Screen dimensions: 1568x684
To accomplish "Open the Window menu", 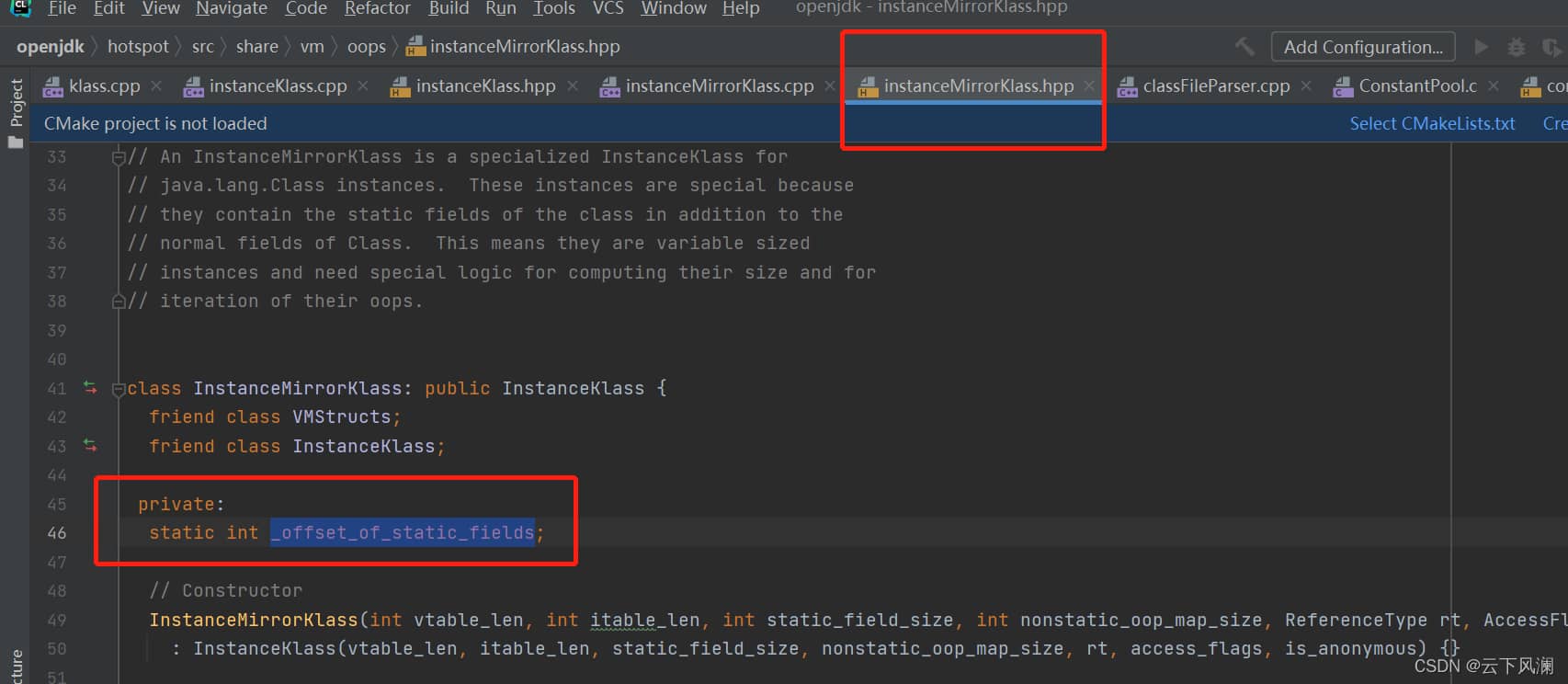I will 673,8.
